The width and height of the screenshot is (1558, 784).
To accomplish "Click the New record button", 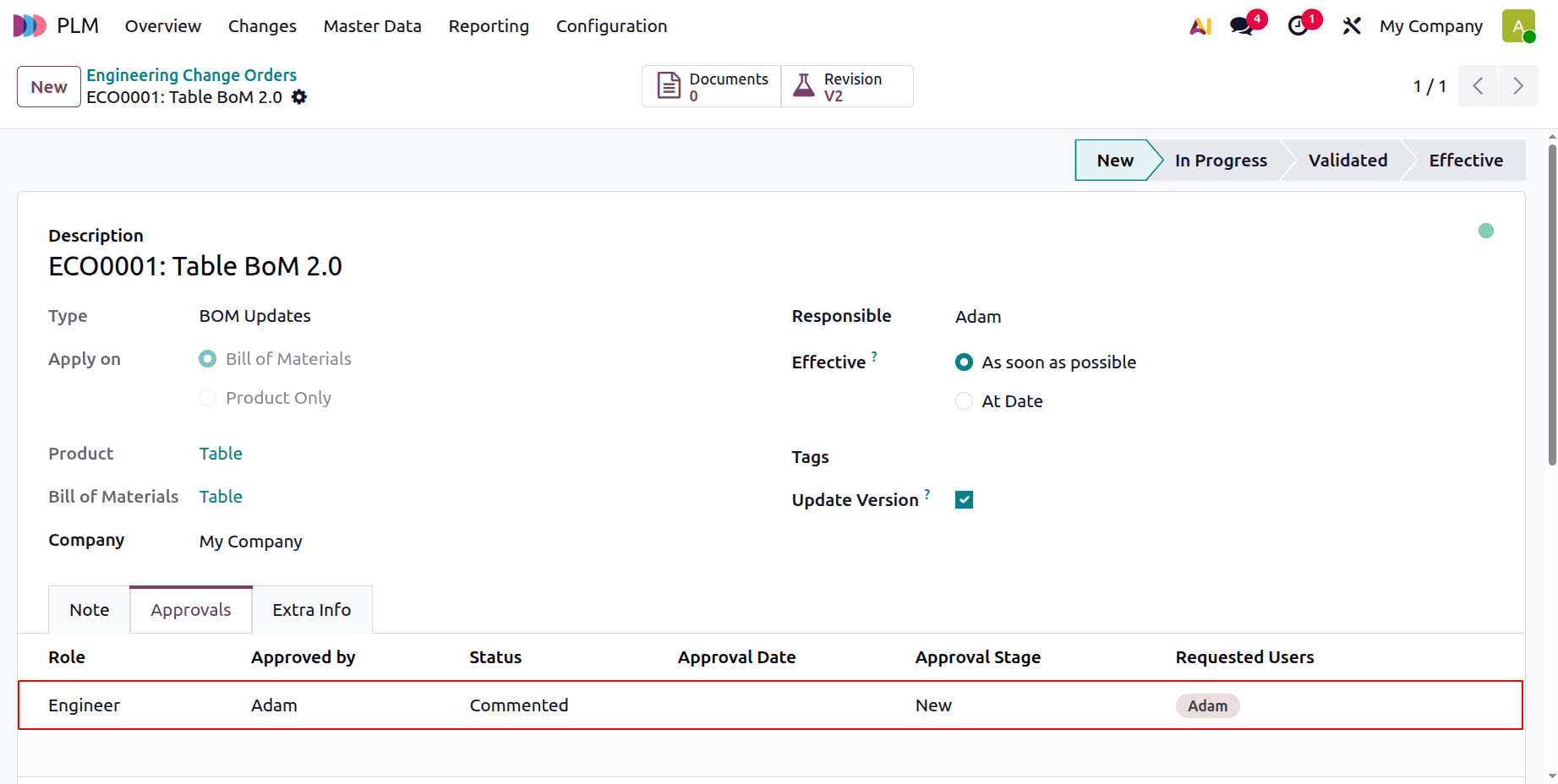I will click(49, 87).
